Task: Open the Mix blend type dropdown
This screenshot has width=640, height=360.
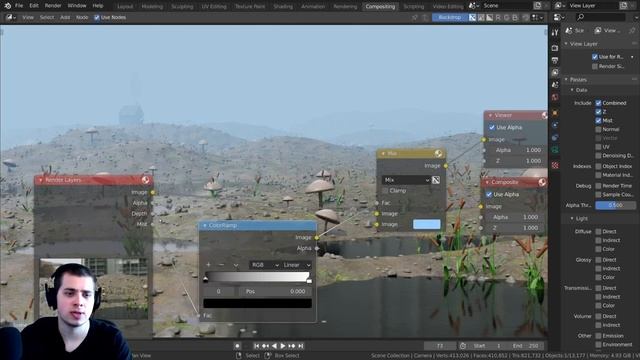Action: point(407,180)
